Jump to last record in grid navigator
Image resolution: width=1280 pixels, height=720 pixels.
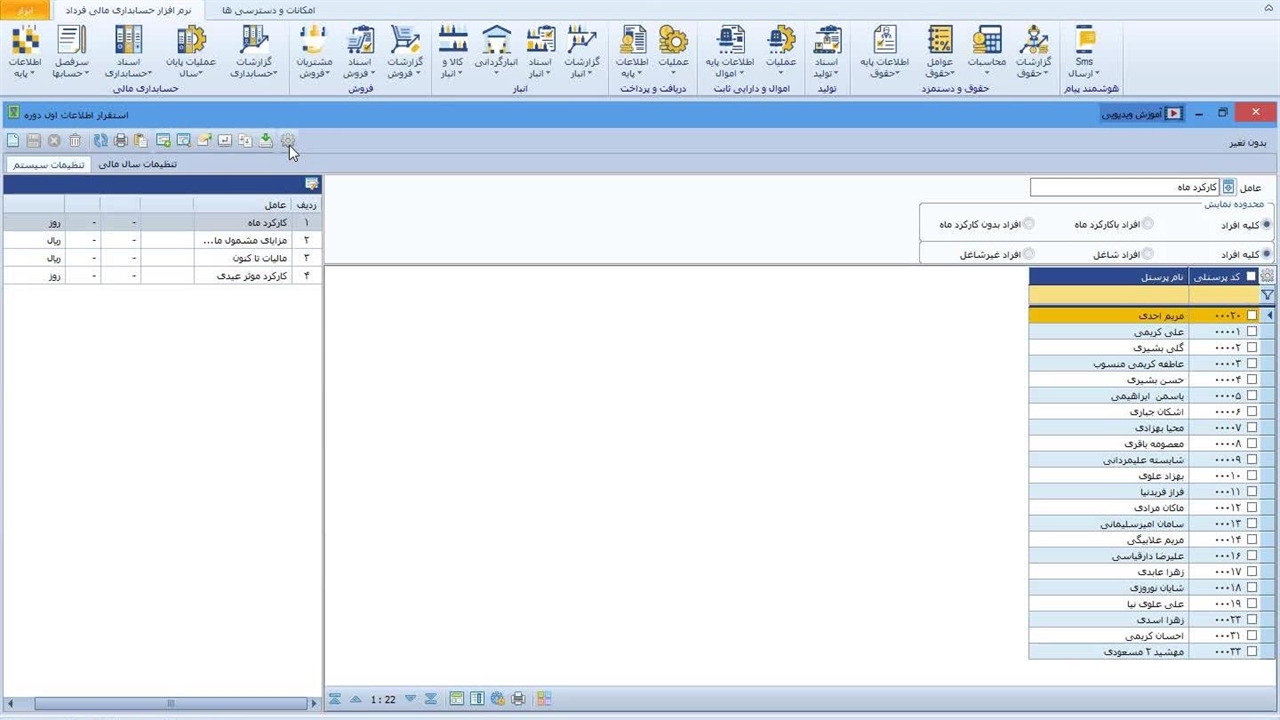(431, 699)
